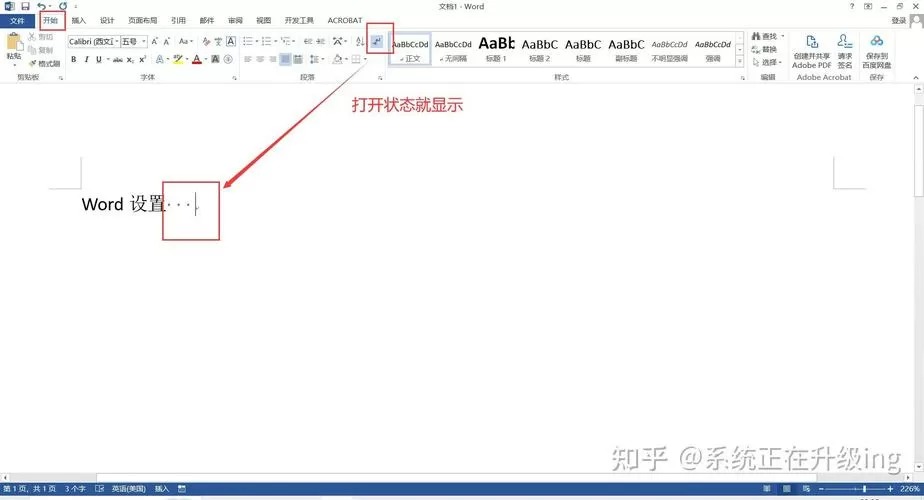Click the Align Left icon
Image resolution: width=924 pixels, height=500 pixels.
[248, 59]
